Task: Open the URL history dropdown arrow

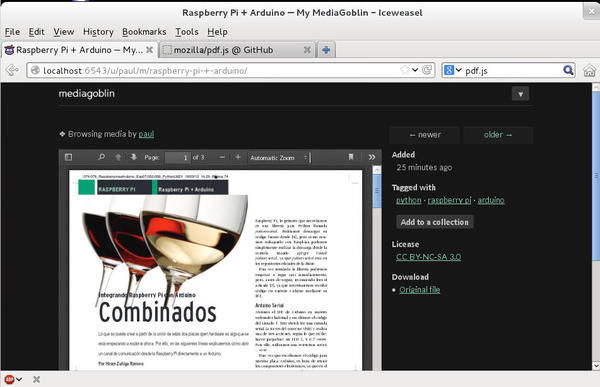Action: [415, 70]
